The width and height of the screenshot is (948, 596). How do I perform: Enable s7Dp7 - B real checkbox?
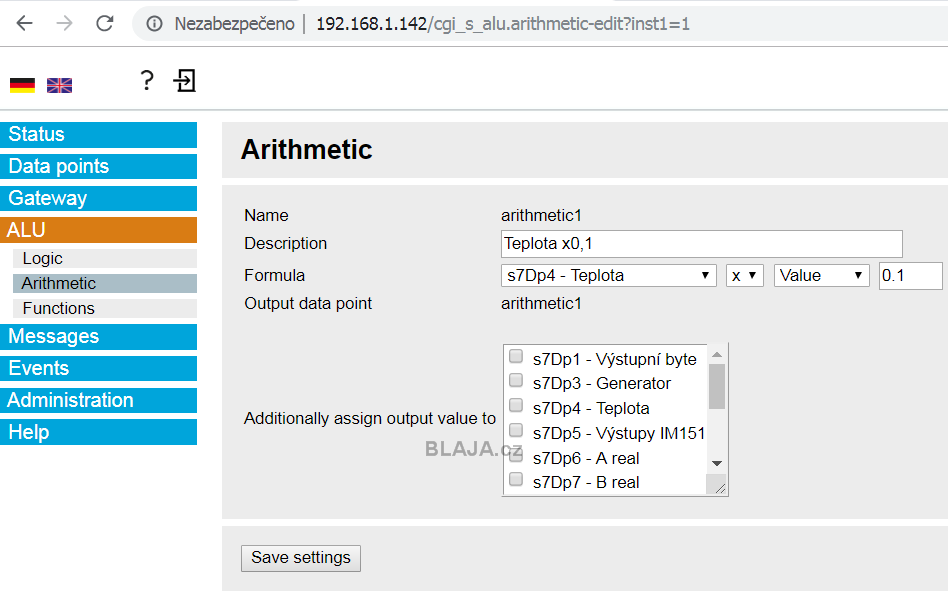click(x=516, y=479)
